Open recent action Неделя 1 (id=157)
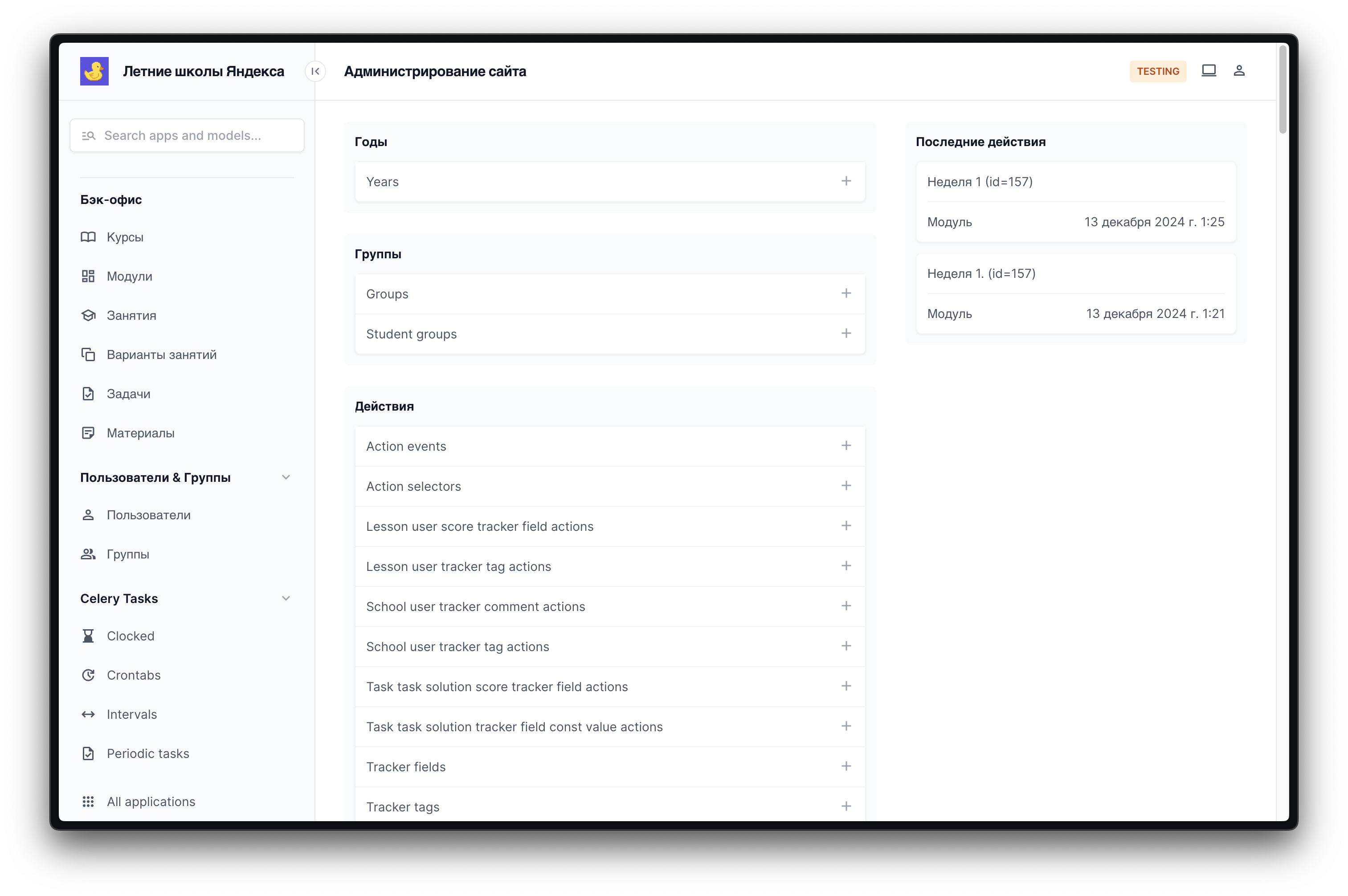The width and height of the screenshot is (1348, 896). (980, 182)
